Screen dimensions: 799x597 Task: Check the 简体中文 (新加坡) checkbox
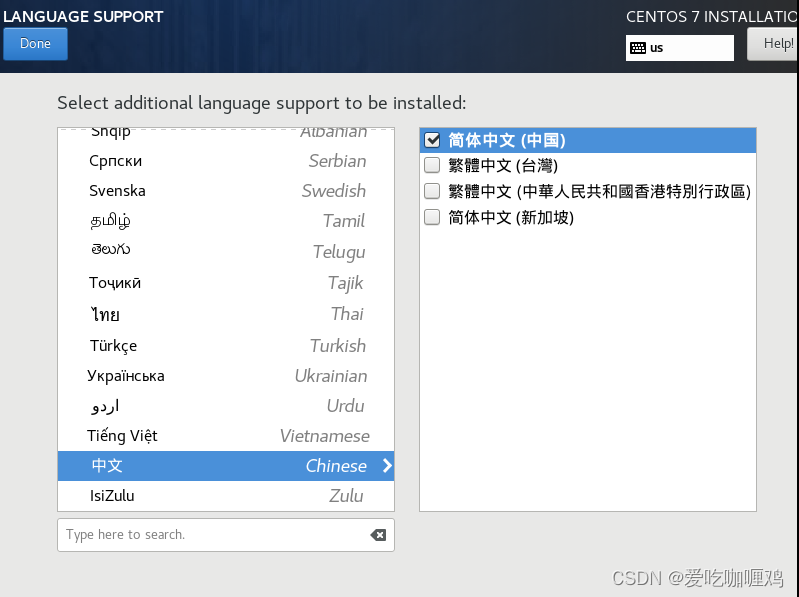click(432, 217)
